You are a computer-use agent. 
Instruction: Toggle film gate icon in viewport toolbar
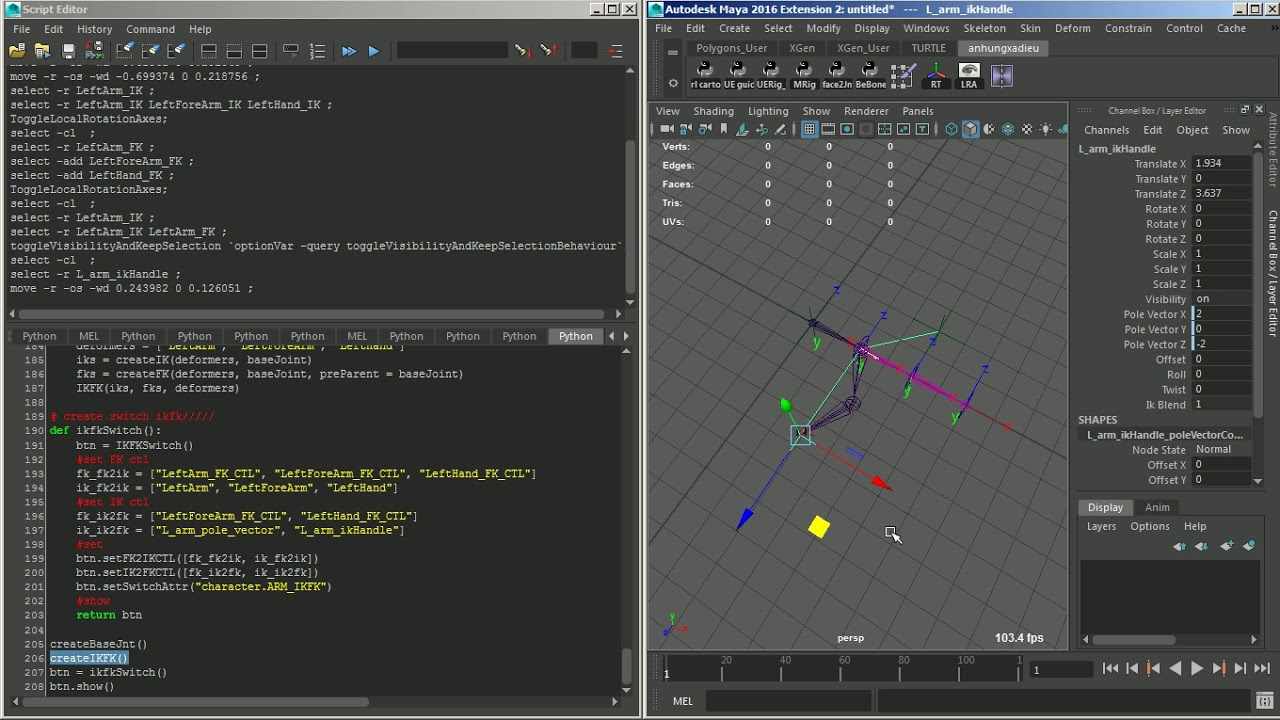(x=828, y=129)
